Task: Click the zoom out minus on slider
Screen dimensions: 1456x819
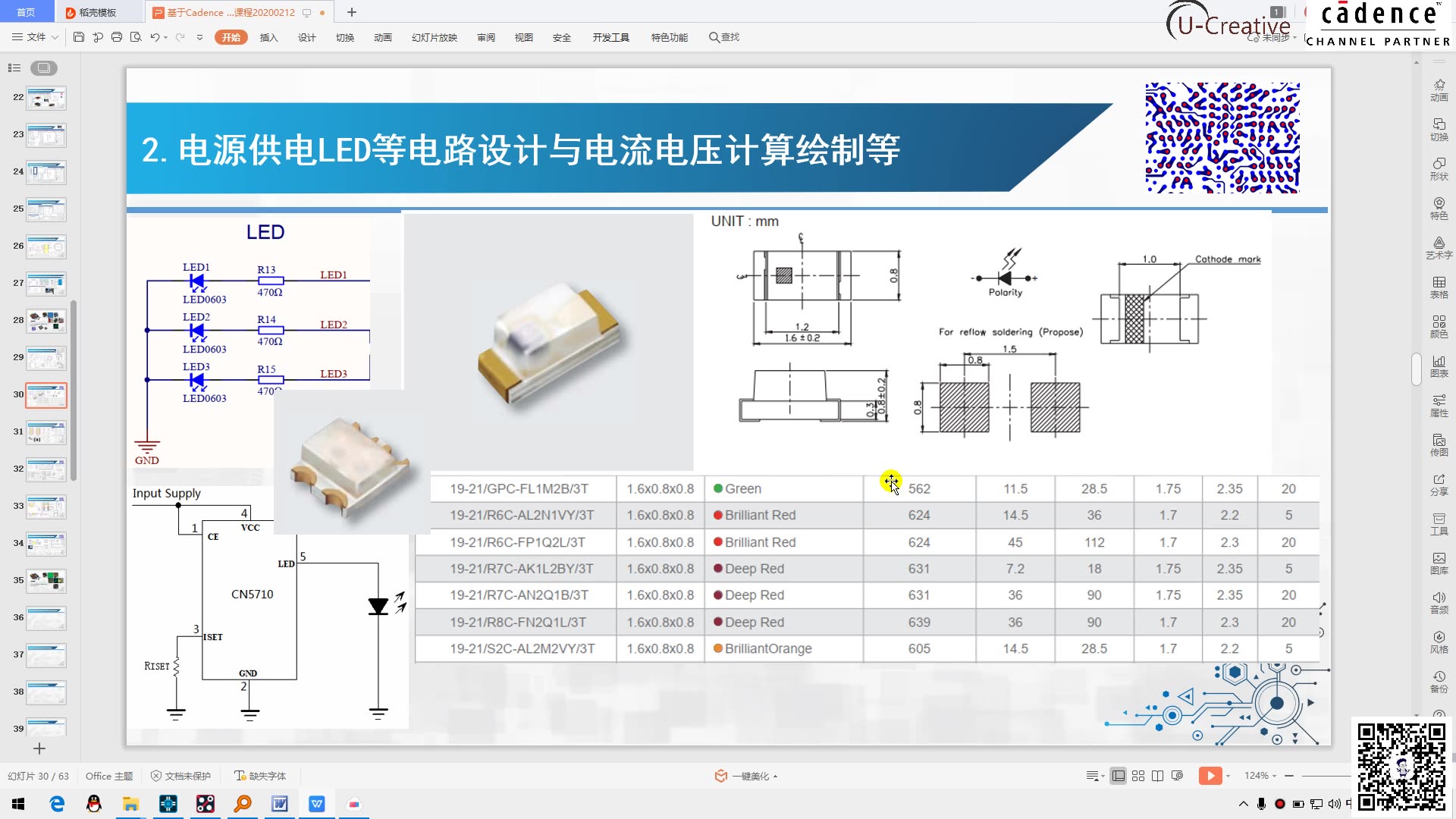Action: [1289, 776]
